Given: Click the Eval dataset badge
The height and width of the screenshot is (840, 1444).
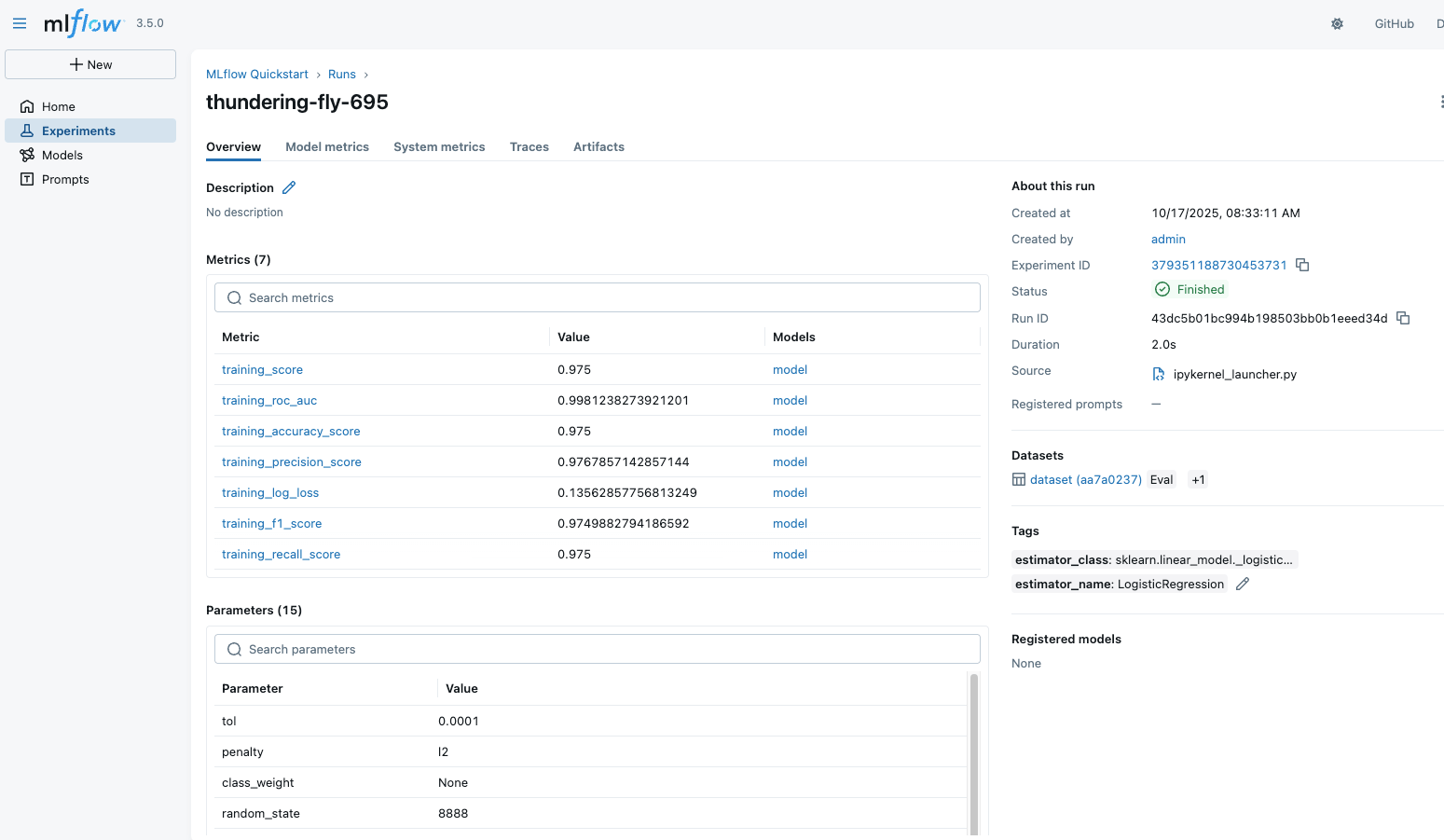Looking at the screenshot, I should [x=1162, y=479].
